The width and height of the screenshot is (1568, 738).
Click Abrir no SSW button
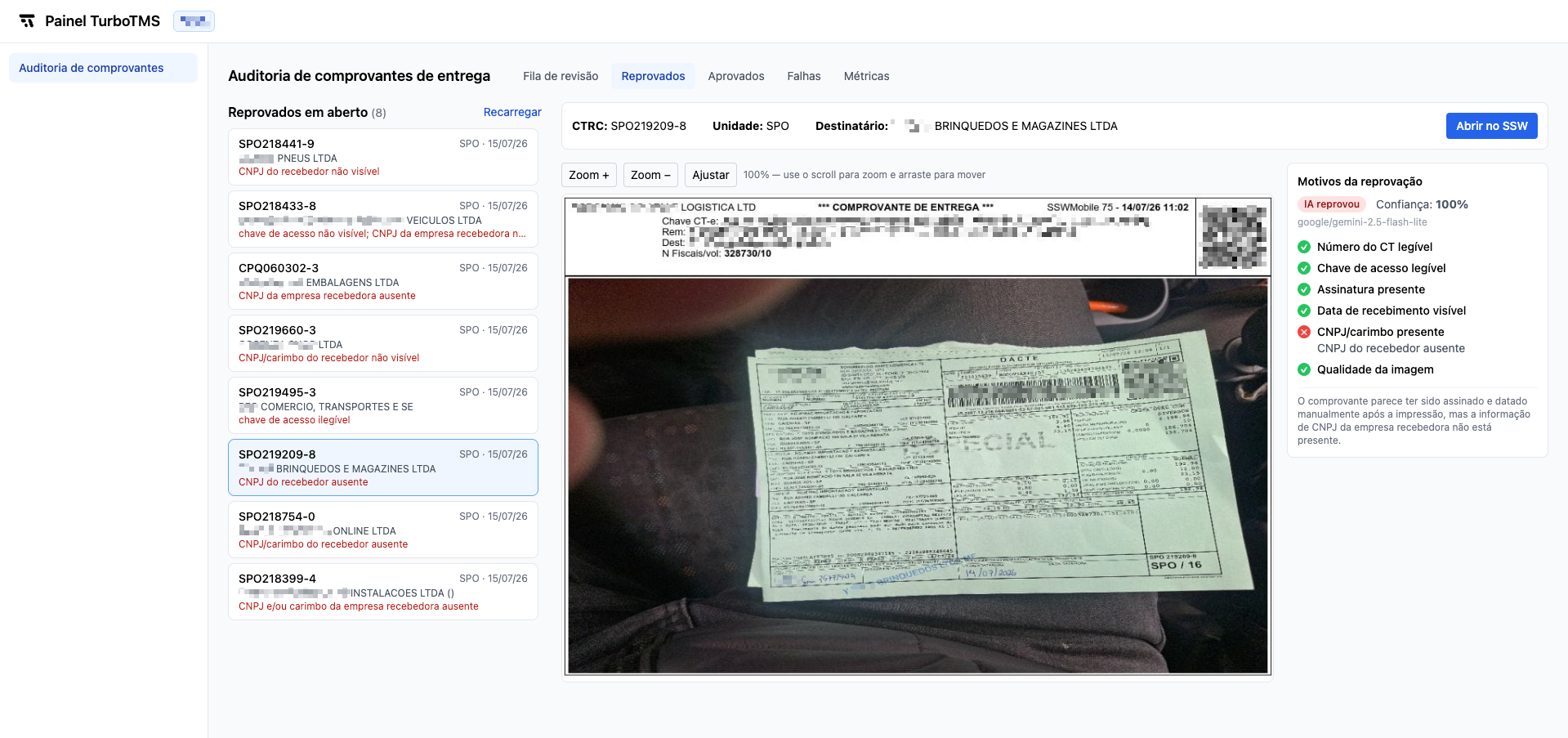click(1491, 126)
